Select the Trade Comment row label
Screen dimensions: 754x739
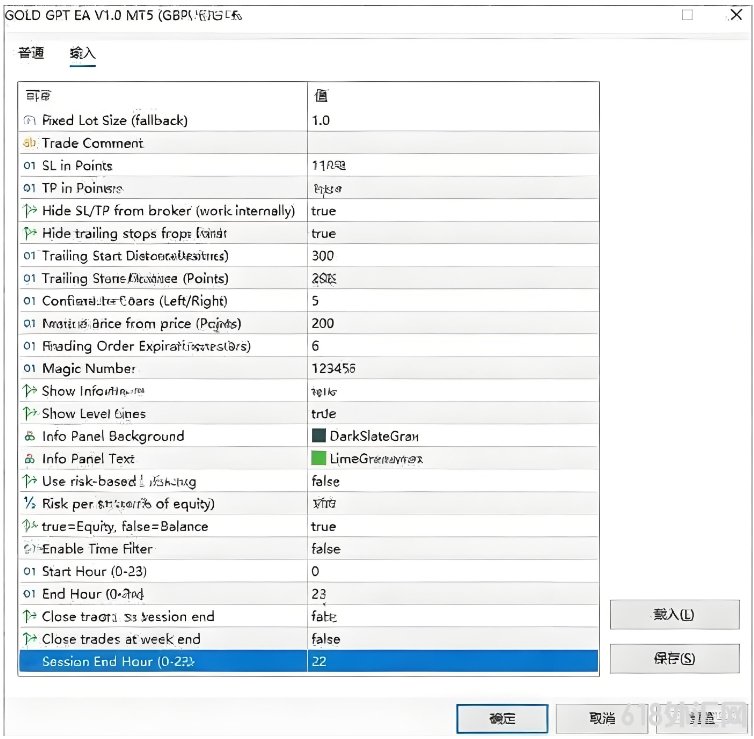click(92, 143)
